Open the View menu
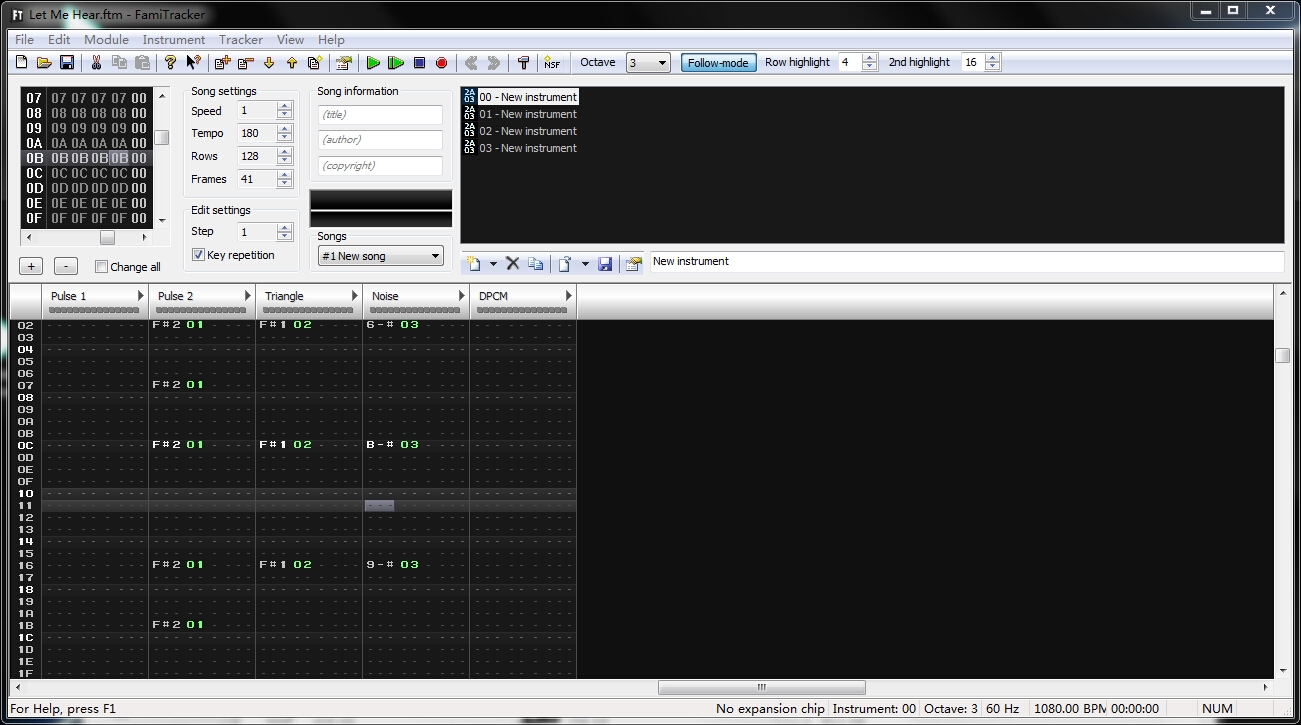The width and height of the screenshot is (1301, 725). [290, 40]
